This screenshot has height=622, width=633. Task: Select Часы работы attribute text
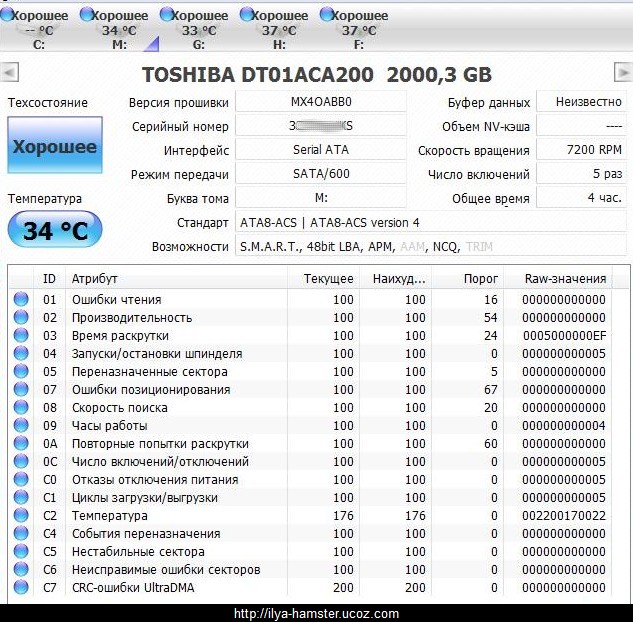[109, 425]
